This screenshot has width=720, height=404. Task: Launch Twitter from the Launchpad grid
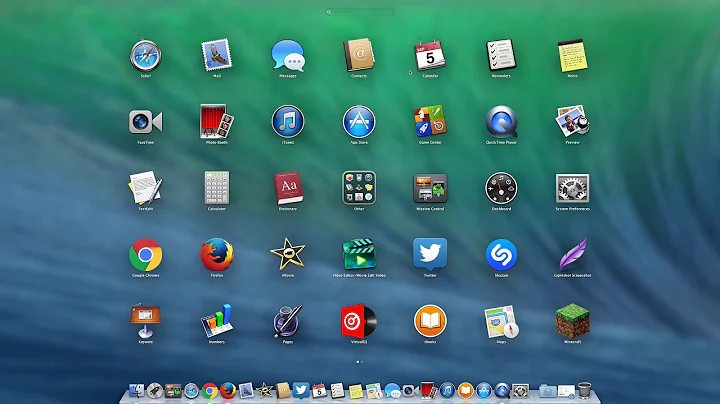point(430,254)
